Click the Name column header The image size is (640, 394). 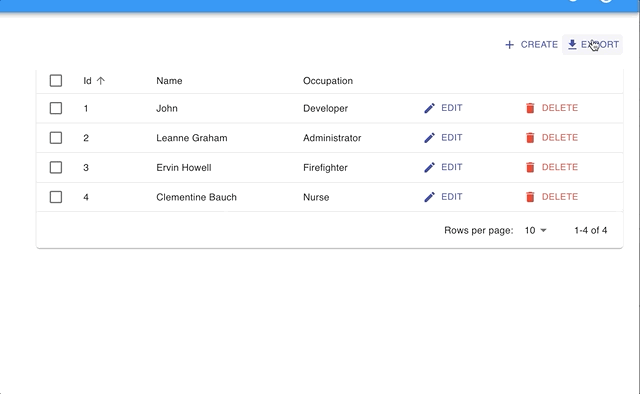(169, 81)
